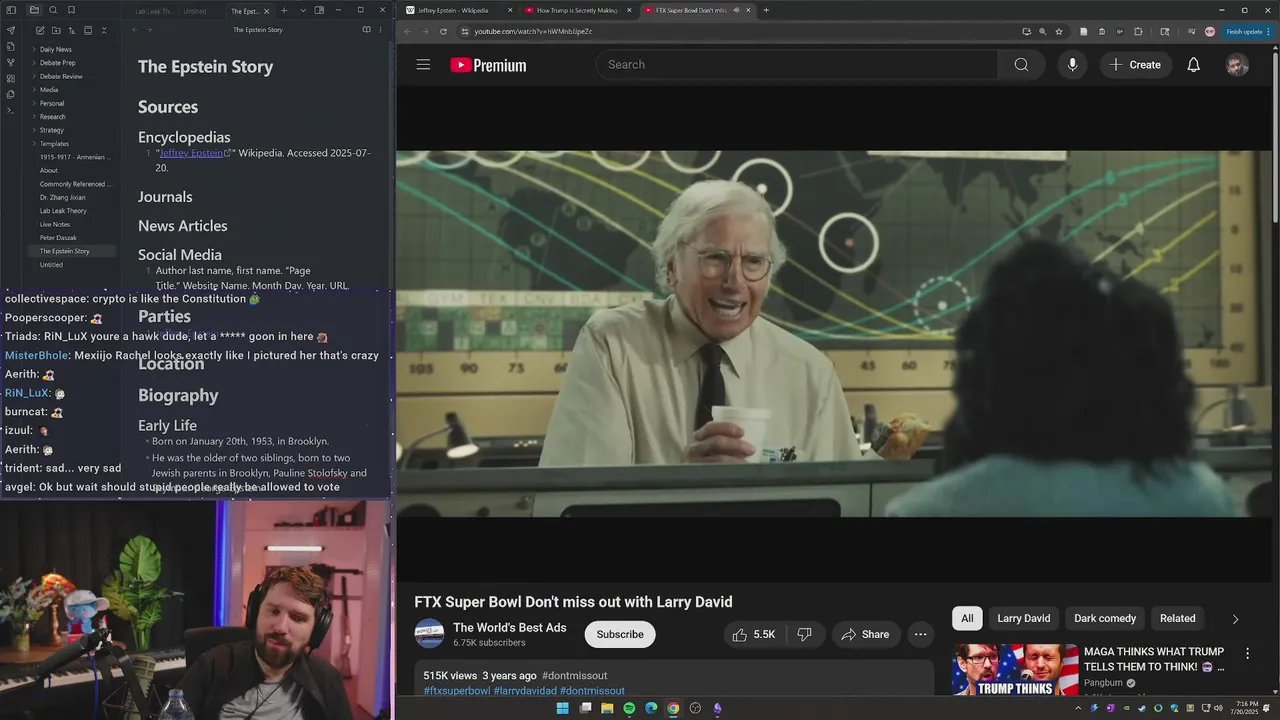The height and width of the screenshot is (720, 1280).
Task: Open Peter Daszak note in Obsidian
Action: (x=58, y=238)
